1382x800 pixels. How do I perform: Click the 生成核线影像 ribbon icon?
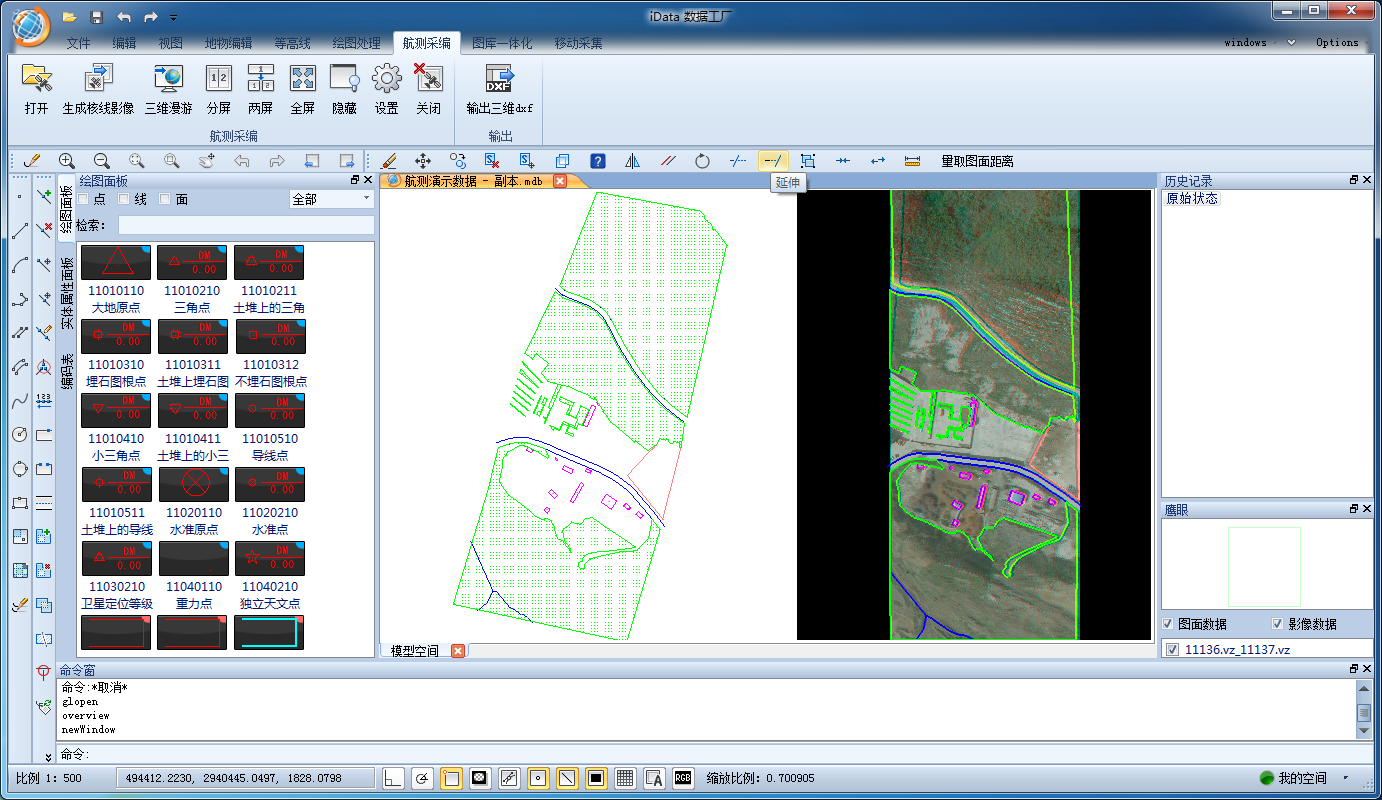[98, 79]
